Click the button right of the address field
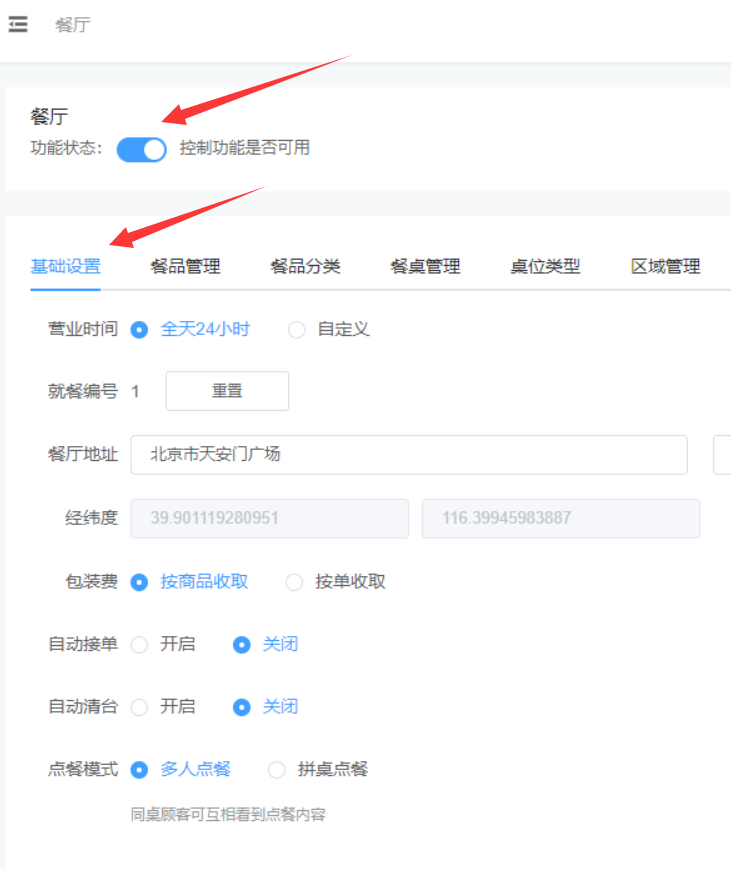This screenshot has height=869, width=731. tap(722, 454)
